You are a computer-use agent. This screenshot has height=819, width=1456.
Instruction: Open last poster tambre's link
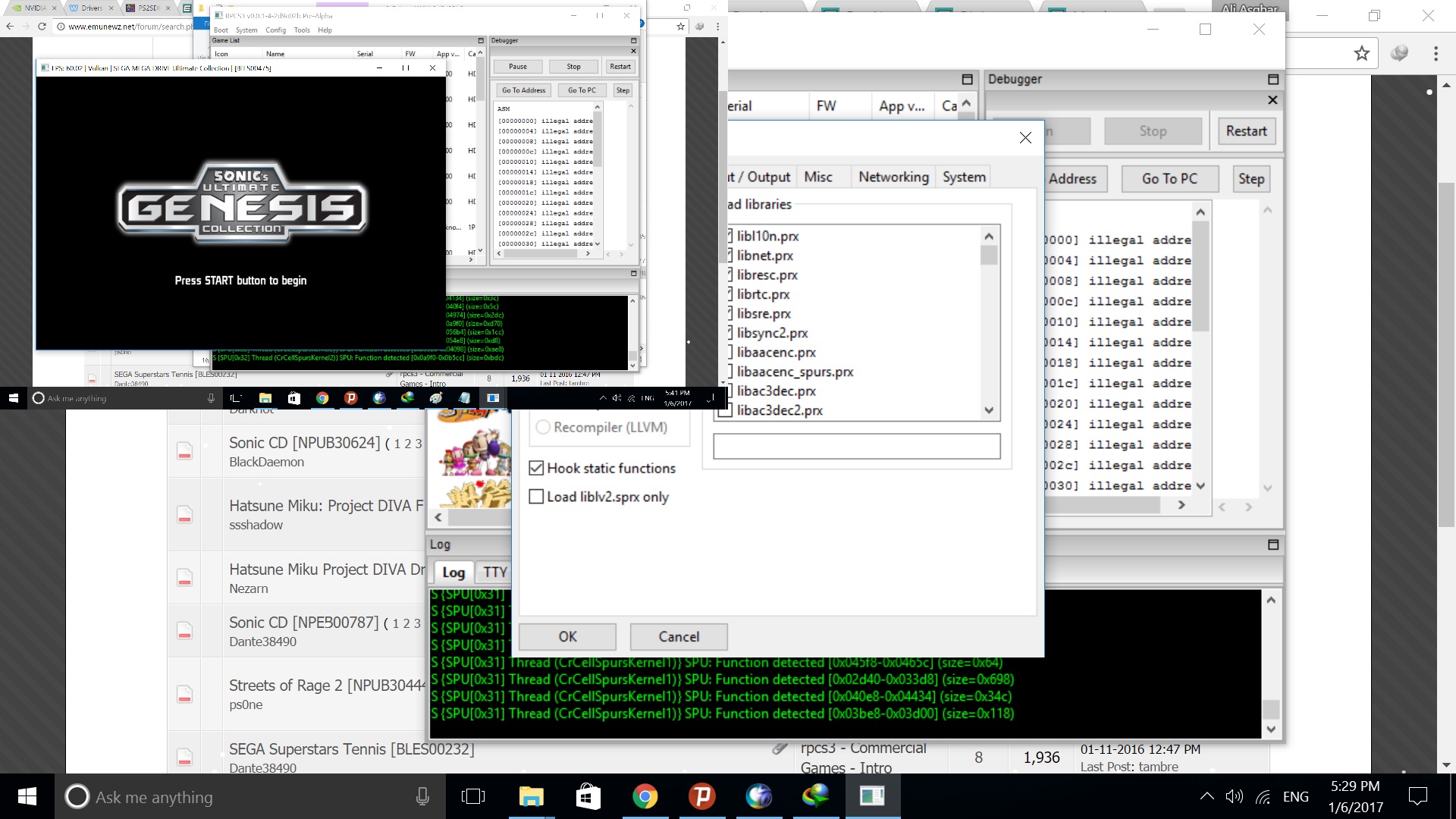[1158, 767]
